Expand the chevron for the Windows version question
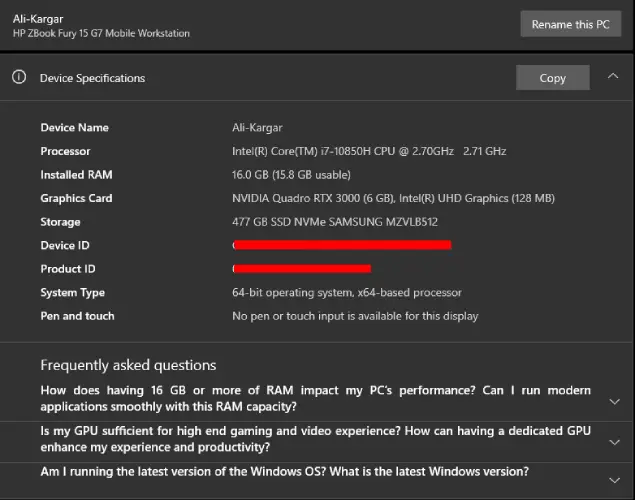 coord(615,479)
